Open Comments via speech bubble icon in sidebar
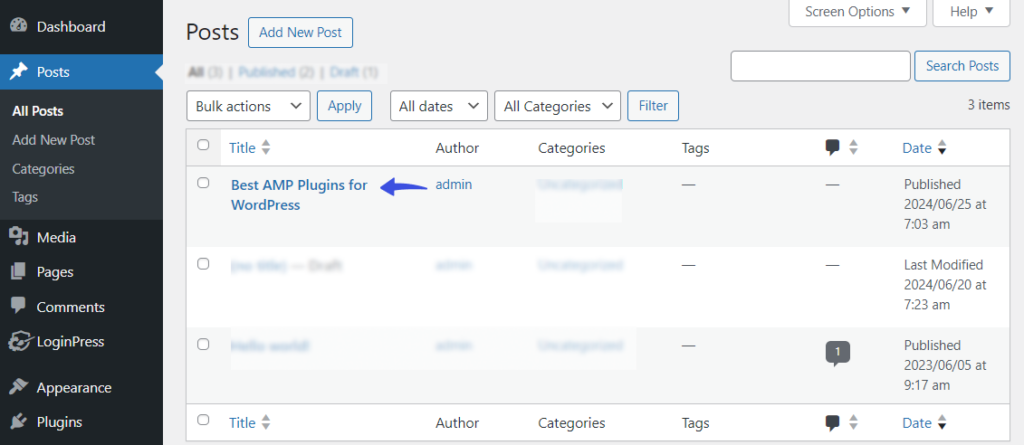The height and width of the screenshot is (445, 1024). pyautogui.click(x=19, y=306)
